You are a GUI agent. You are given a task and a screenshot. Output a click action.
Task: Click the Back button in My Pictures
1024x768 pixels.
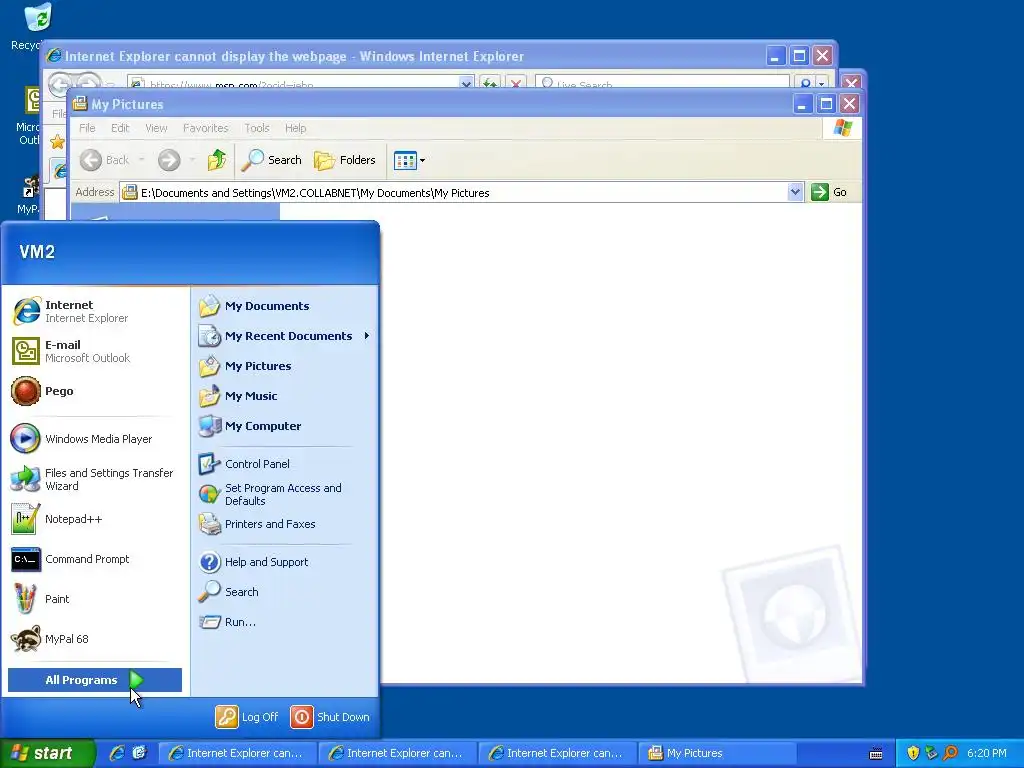click(104, 160)
